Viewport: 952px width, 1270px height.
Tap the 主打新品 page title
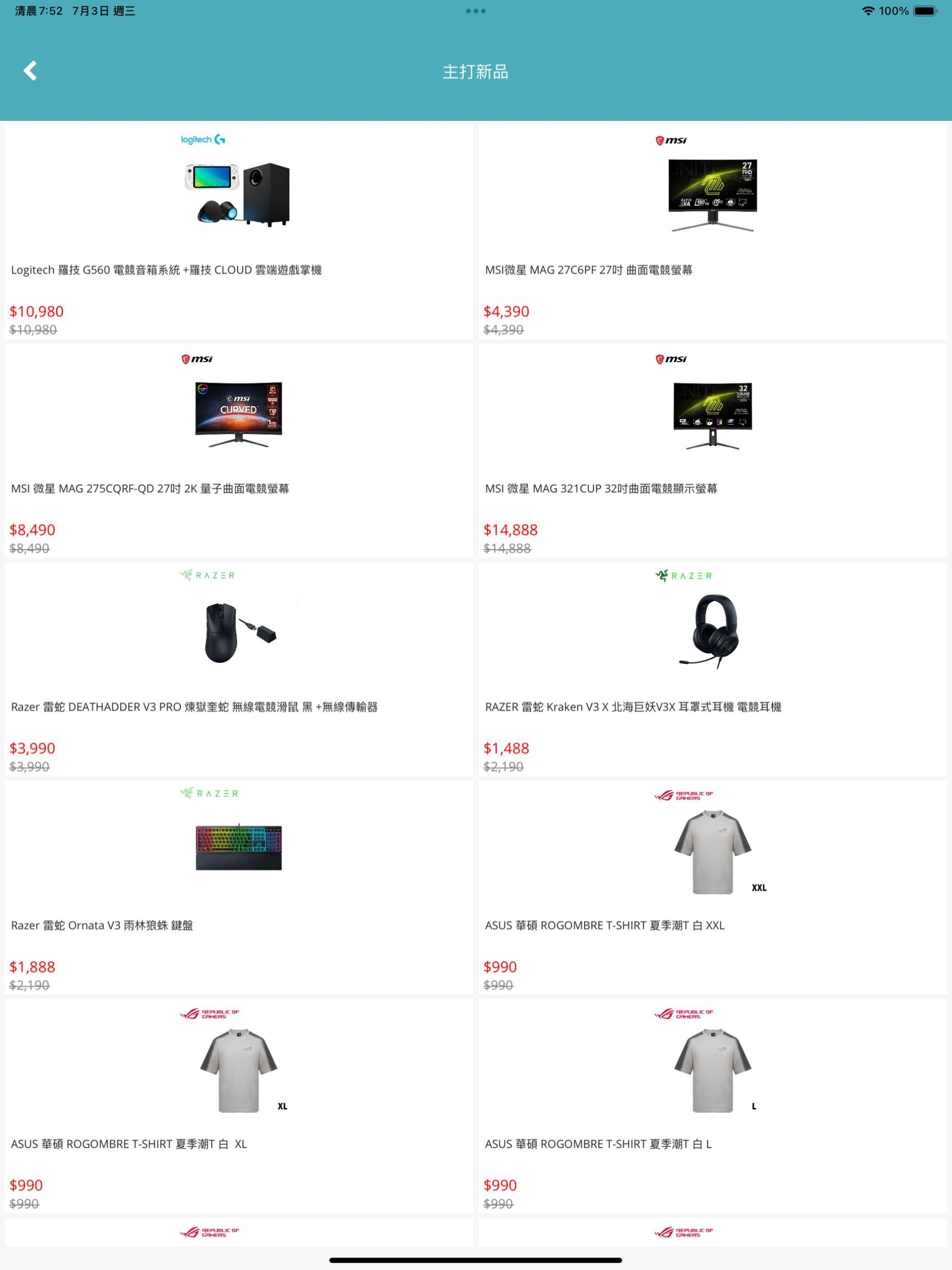click(x=476, y=72)
